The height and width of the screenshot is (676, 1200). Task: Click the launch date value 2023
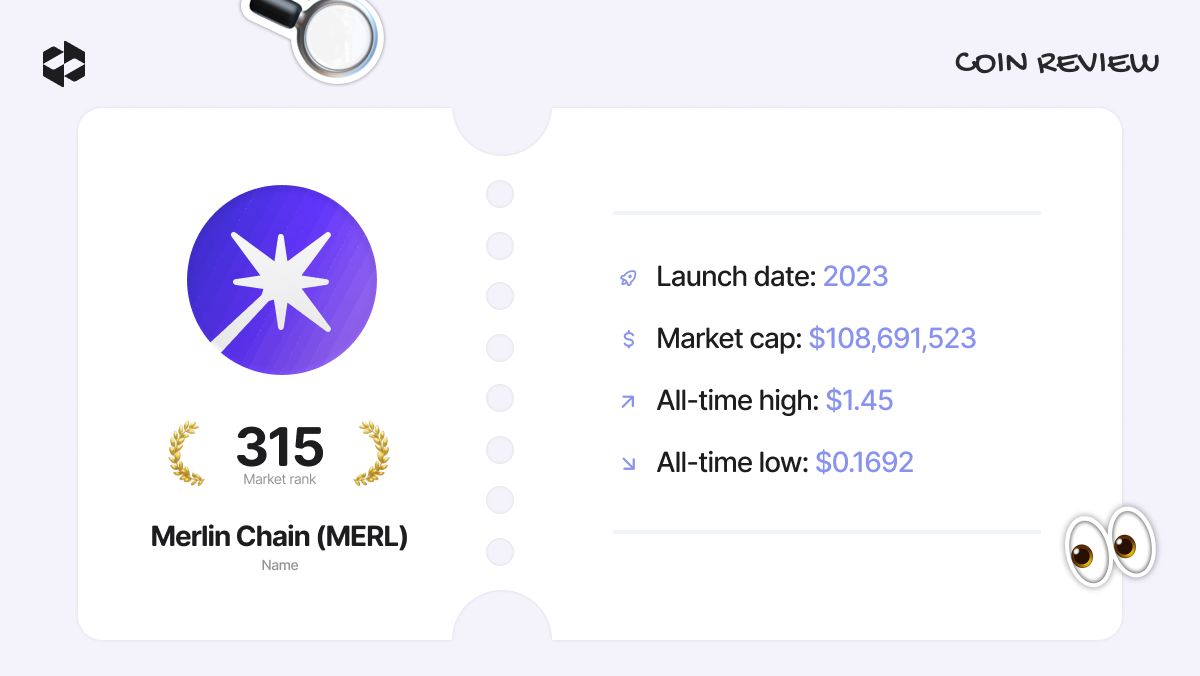(855, 277)
